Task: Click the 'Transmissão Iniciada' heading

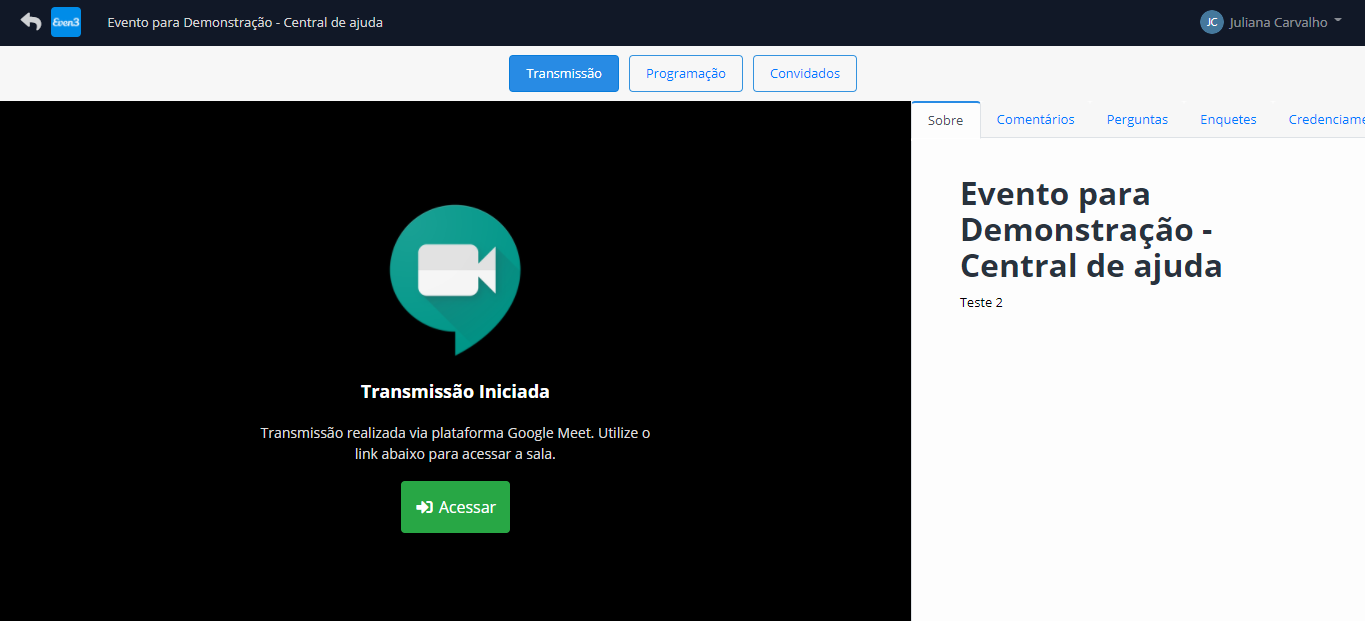Action: pos(455,391)
